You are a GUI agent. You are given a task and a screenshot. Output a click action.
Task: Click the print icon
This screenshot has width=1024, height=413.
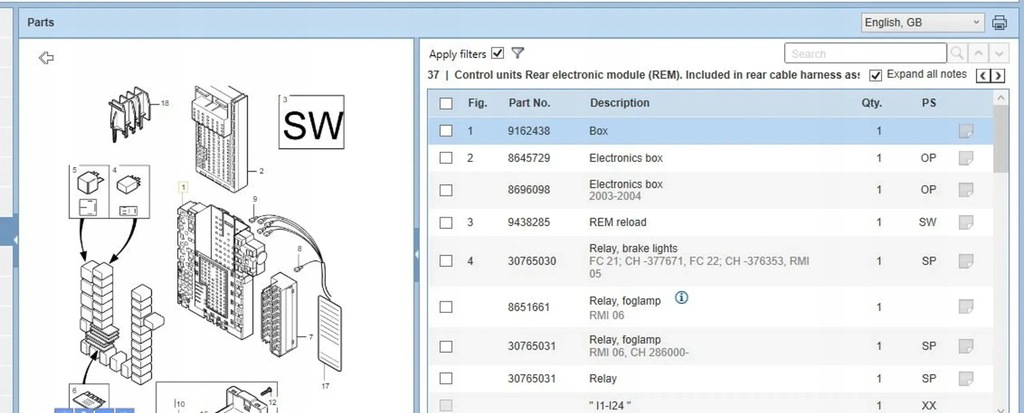click(x=999, y=23)
